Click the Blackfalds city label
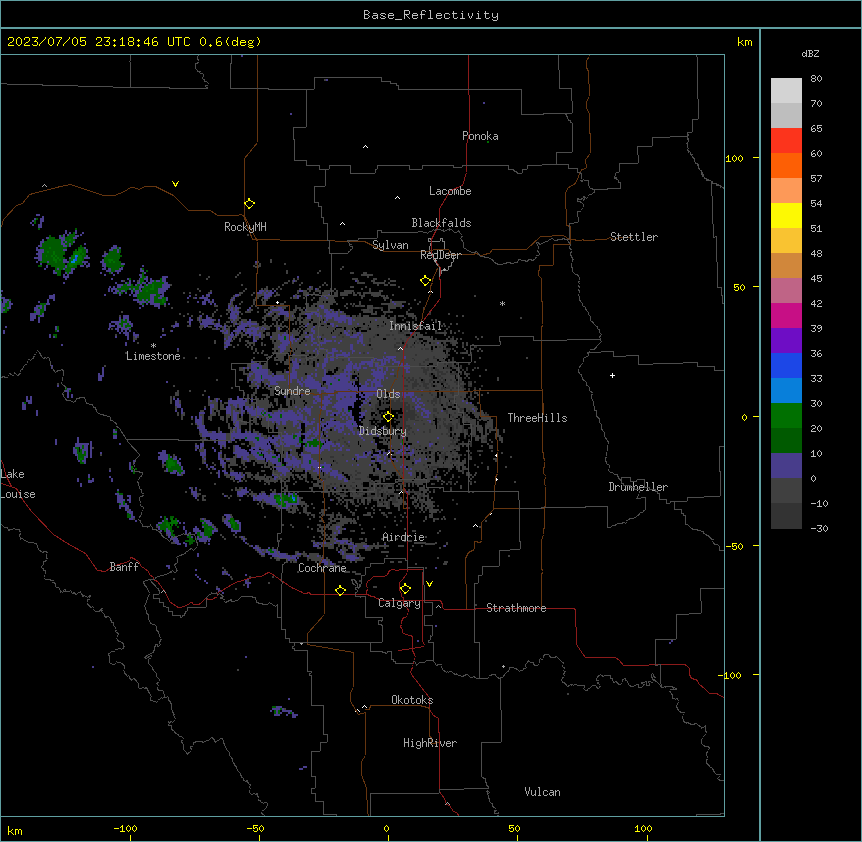This screenshot has width=862, height=842. [x=441, y=223]
